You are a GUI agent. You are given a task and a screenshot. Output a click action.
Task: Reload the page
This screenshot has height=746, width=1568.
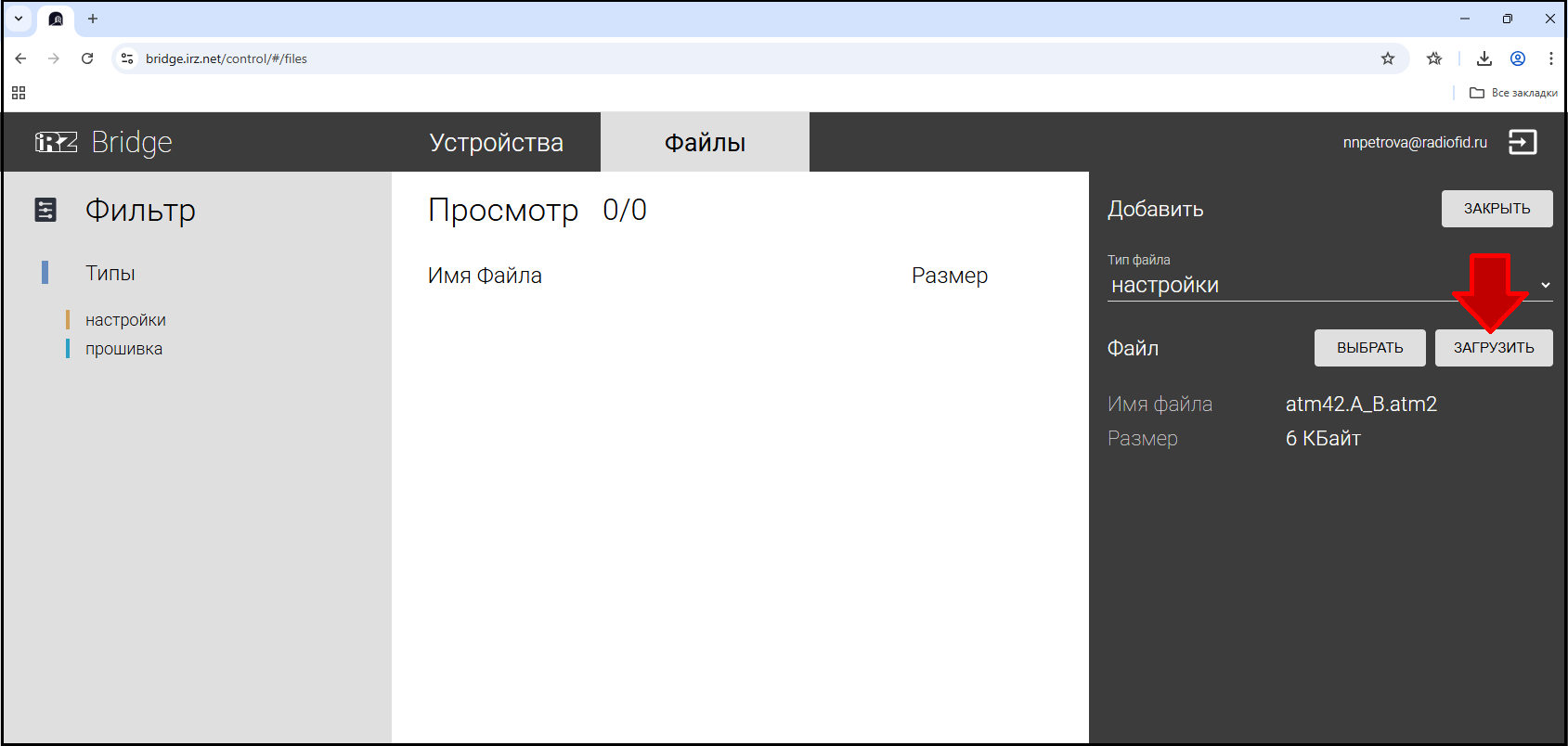(87, 58)
